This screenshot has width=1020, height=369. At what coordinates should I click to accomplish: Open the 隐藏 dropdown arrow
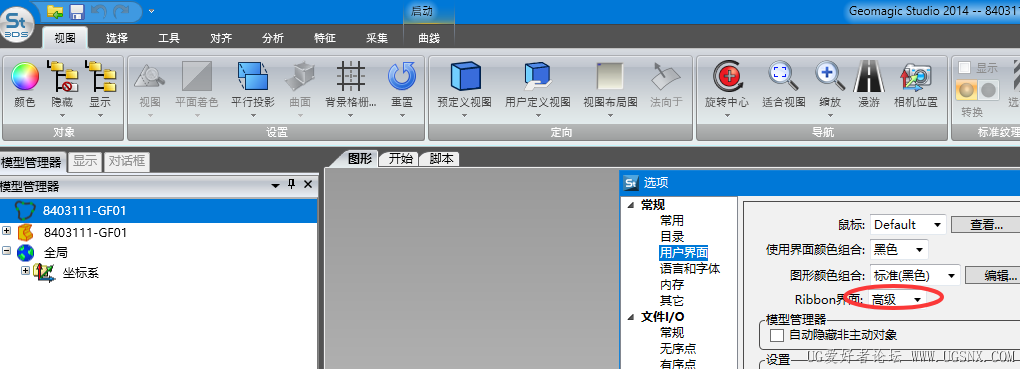pyautogui.click(x=63, y=115)
